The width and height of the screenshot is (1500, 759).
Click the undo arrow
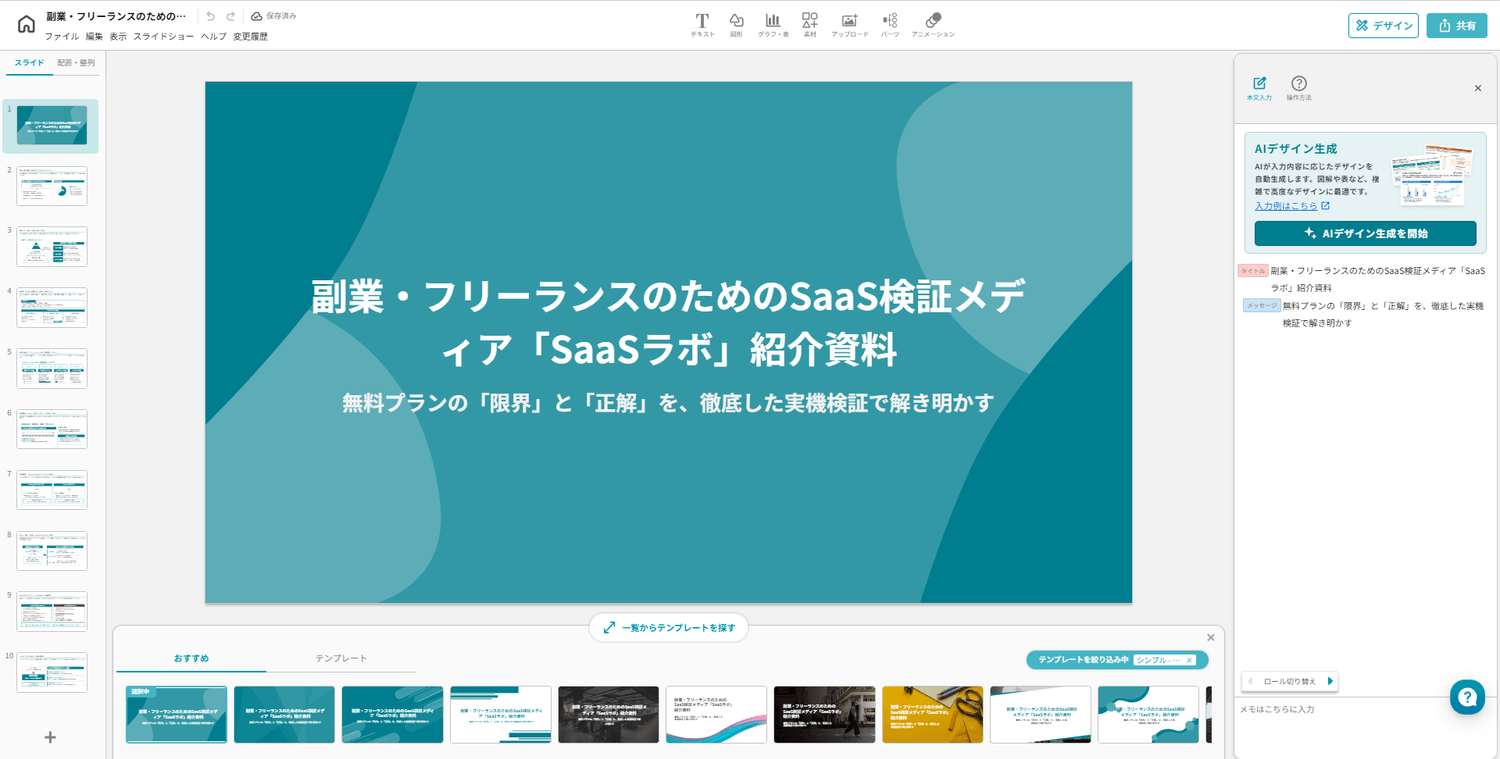pos(210,16)
